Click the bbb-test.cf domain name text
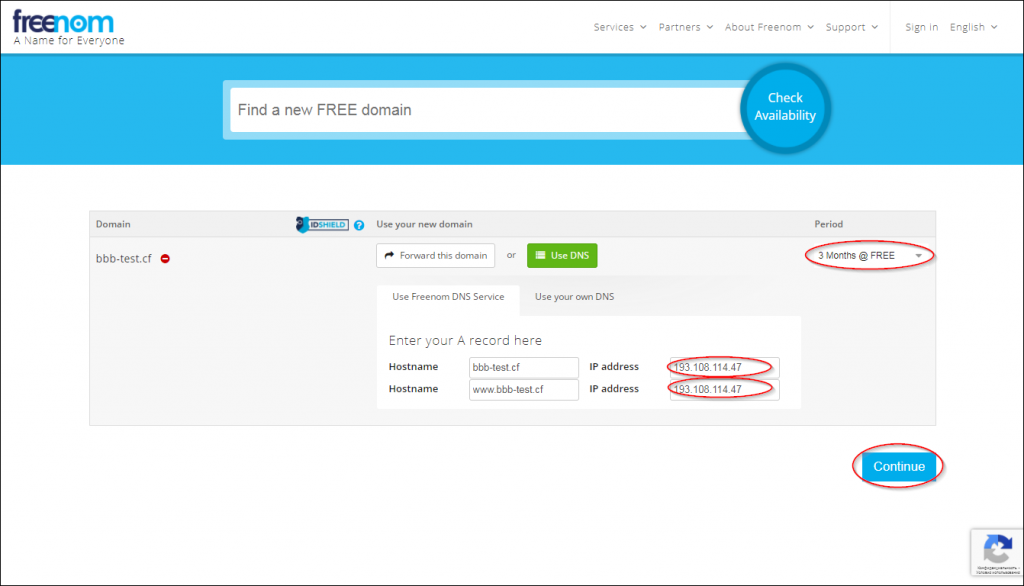Image resolution: width=1024 pixels, height=586 pixels. coord(123,259)
